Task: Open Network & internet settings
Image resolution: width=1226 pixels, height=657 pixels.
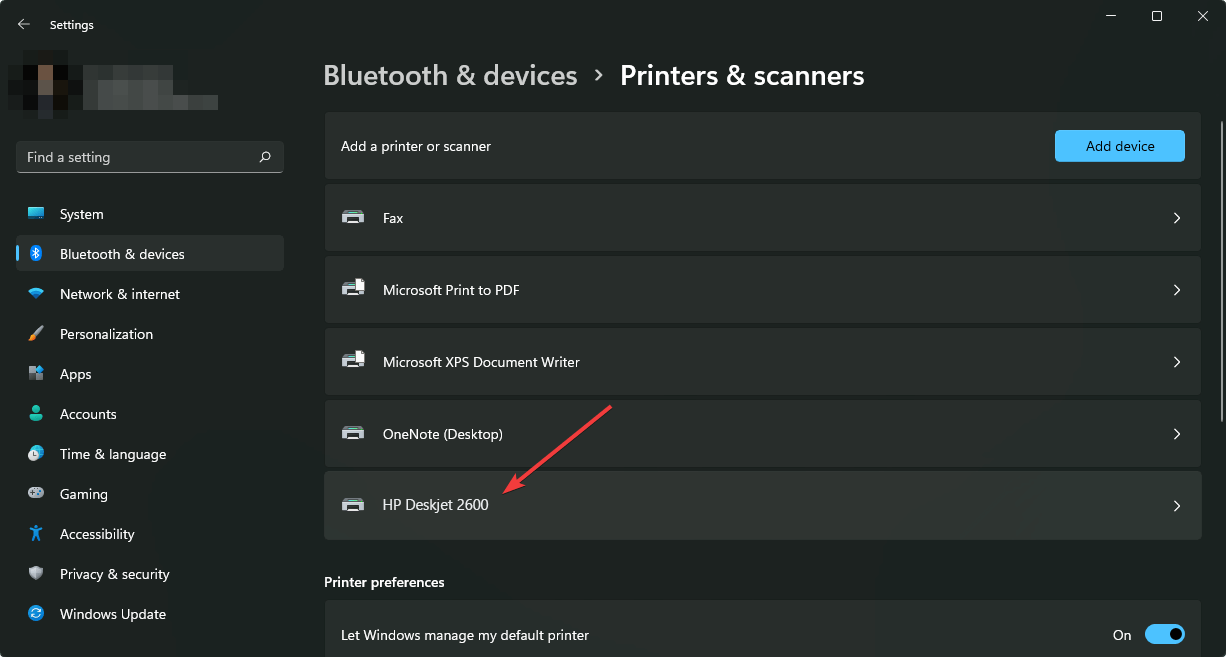Action: pos(36,293)
